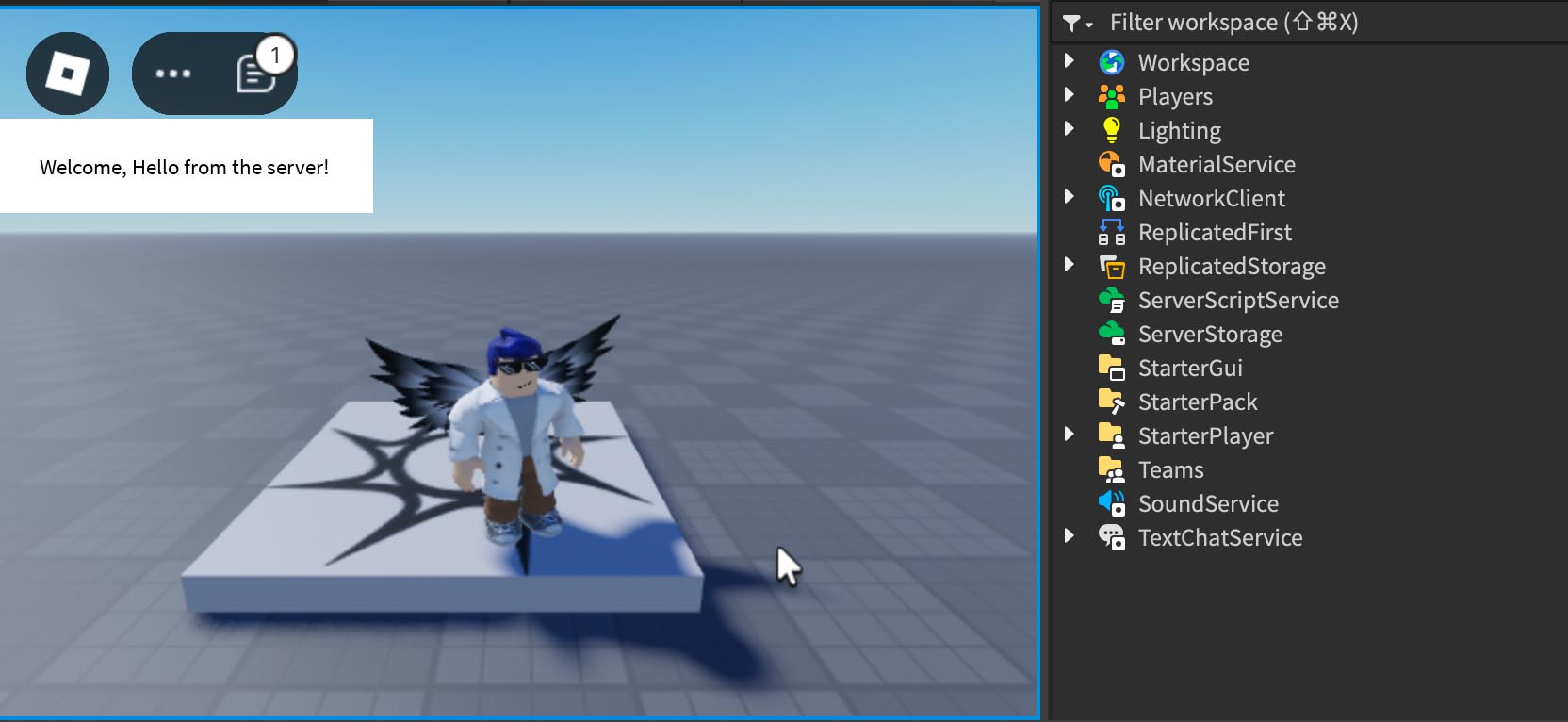1568x722 pixels.
Task: Open the chat notifications icon with badge
Action: tap(256, 74)
